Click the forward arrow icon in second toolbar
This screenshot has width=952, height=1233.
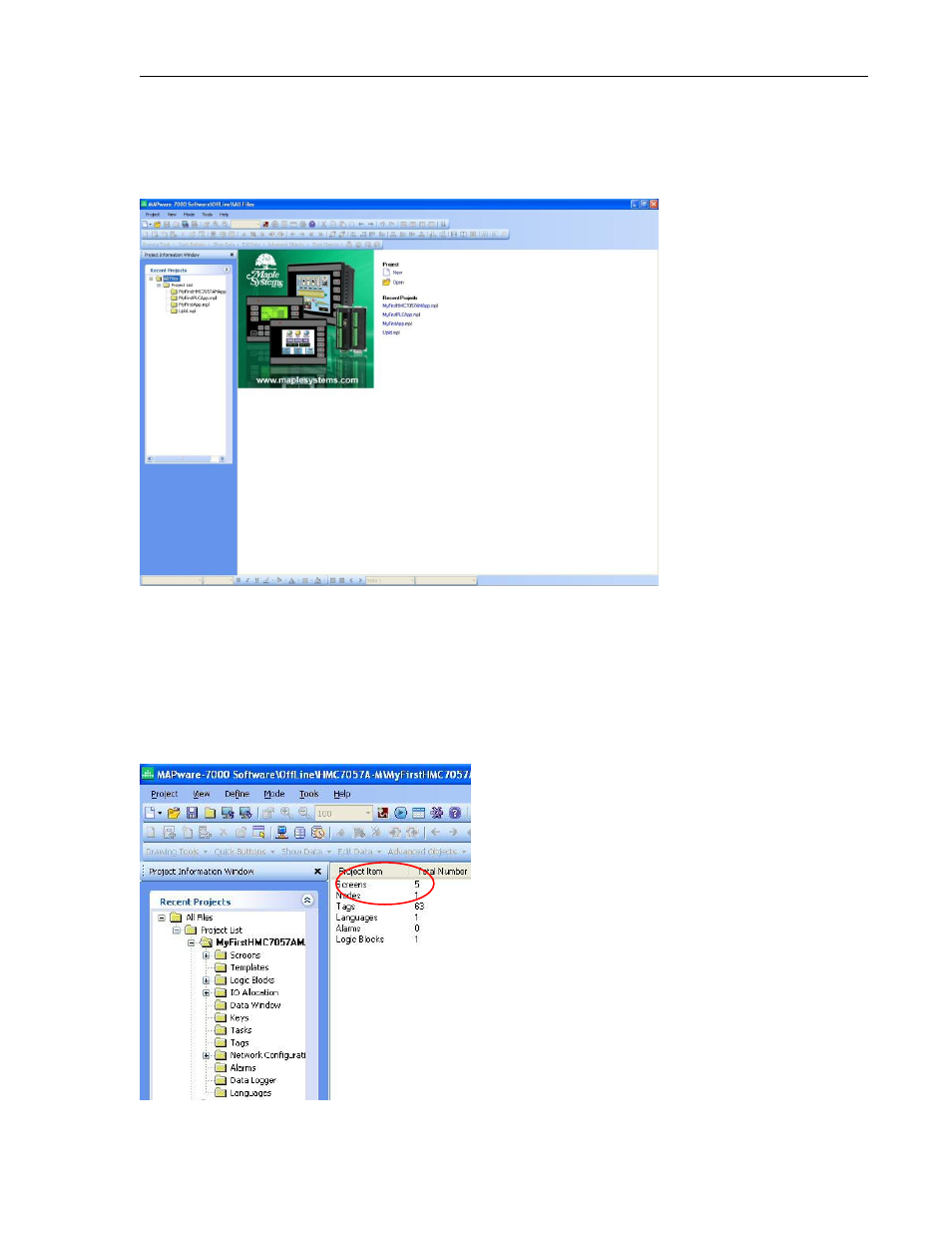(x=453, y=832)
